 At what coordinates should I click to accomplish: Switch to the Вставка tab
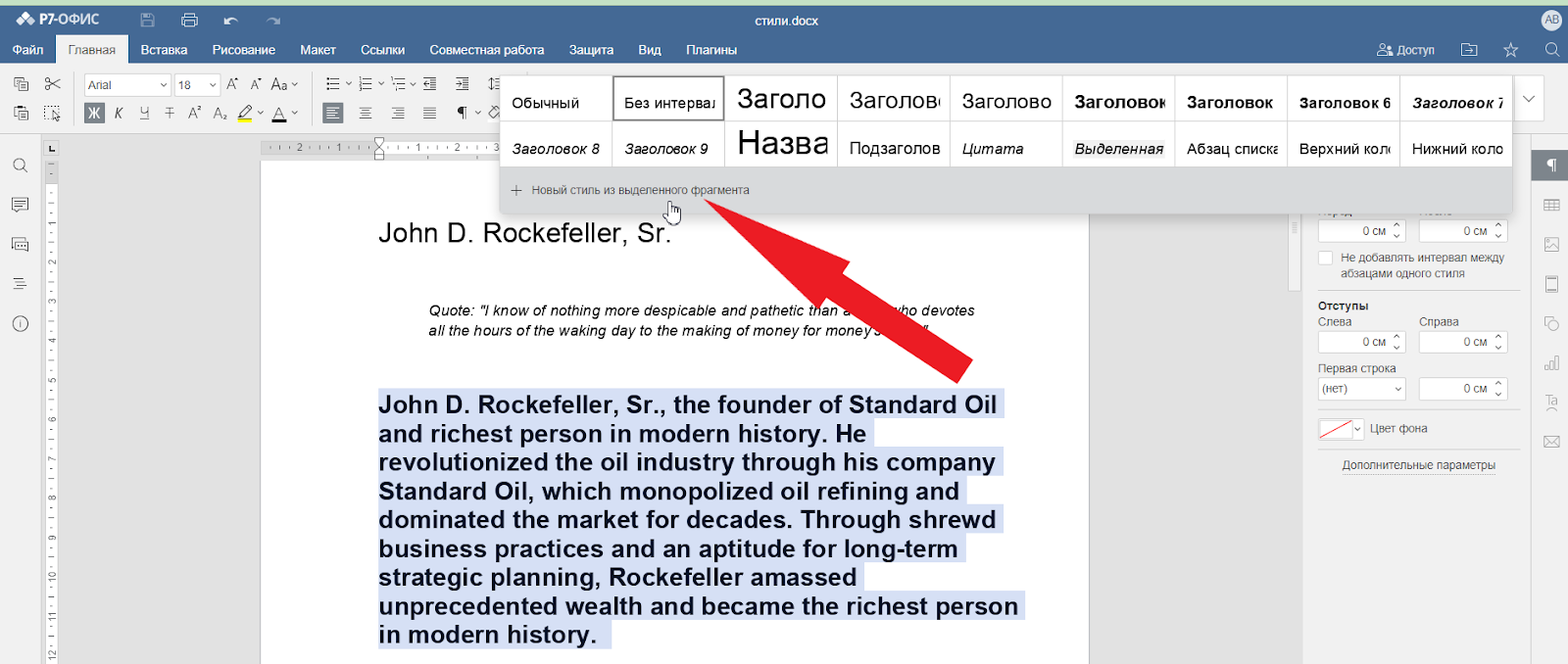(164, 50)
